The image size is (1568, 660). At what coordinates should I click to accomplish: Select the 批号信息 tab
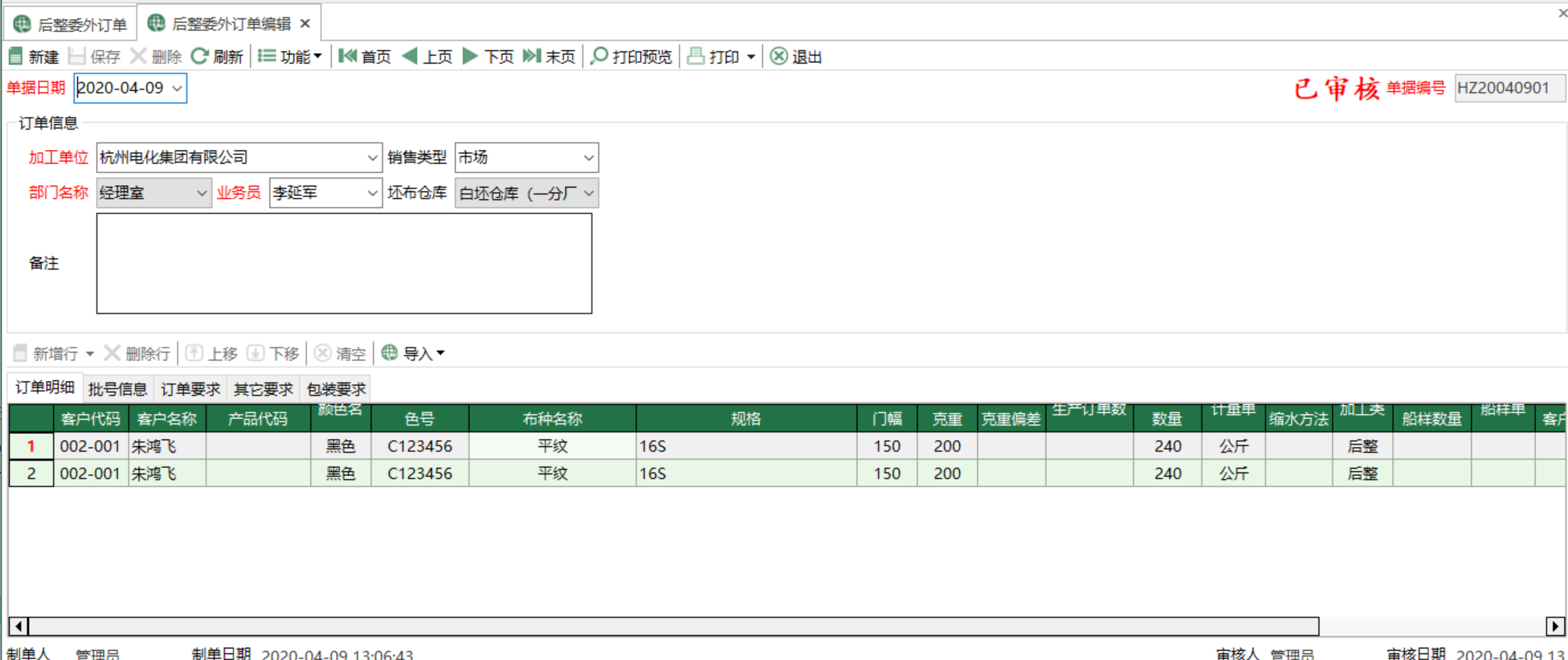[118, 389]
